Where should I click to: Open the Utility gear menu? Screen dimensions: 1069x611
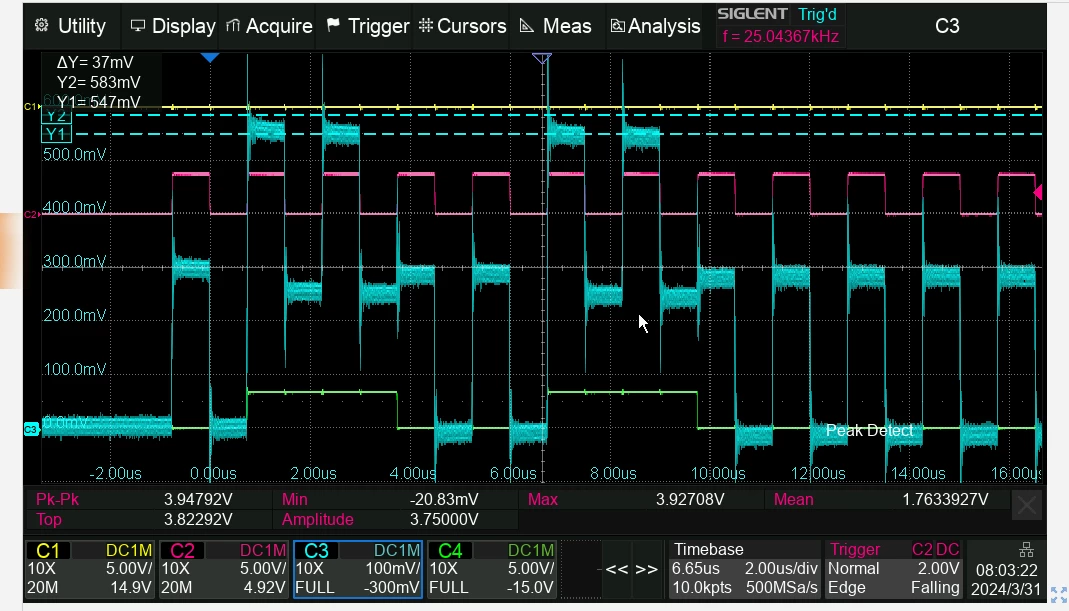click(71, 26)
